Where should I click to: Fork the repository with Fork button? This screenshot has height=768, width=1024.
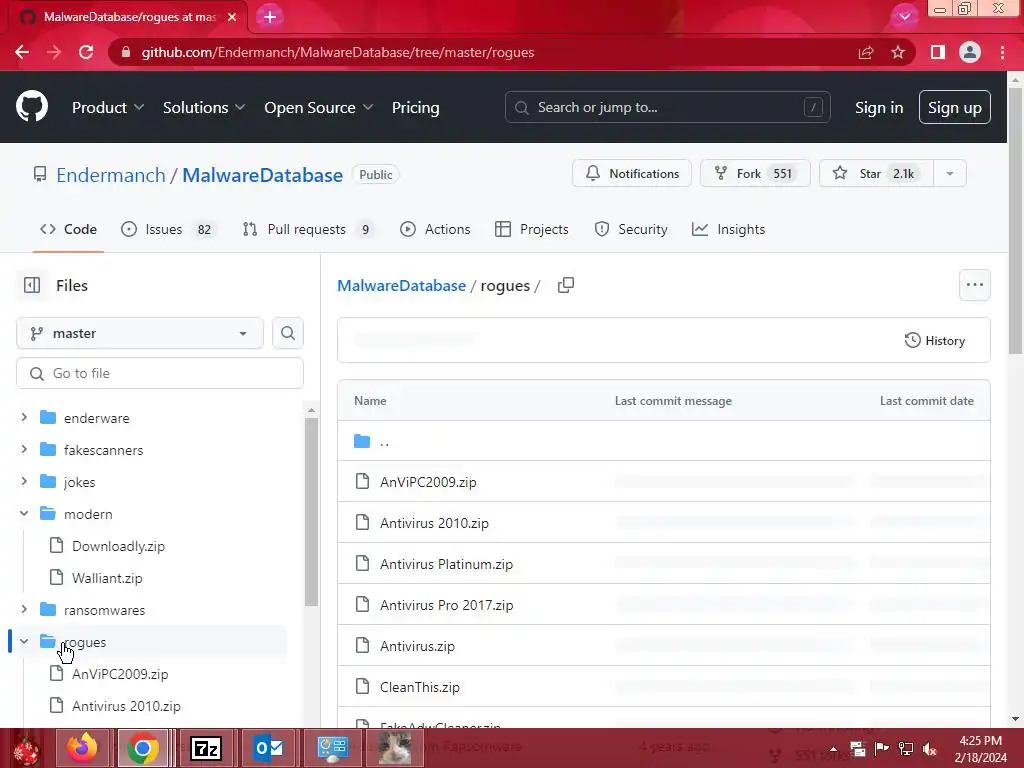755,174
